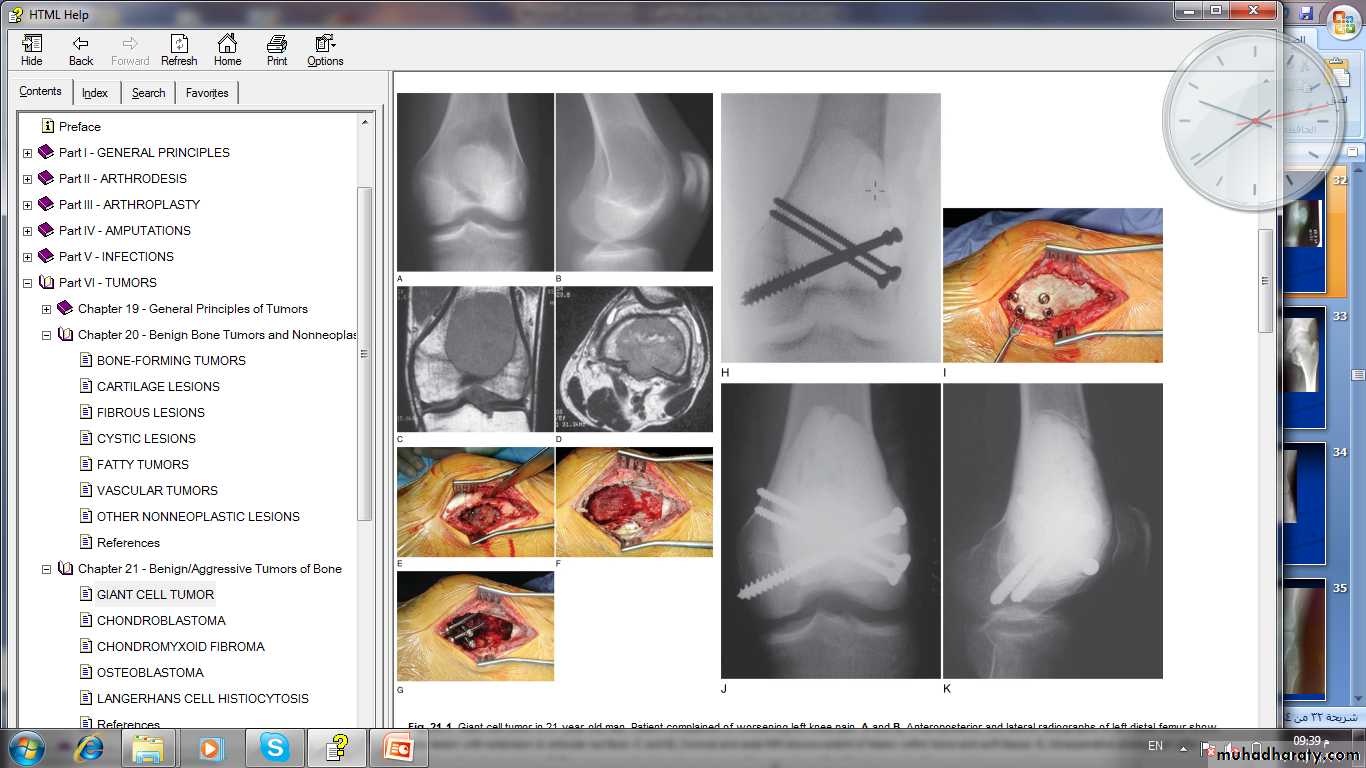Click the content pane vertical scrollbar thumb

pos(1265,280)
